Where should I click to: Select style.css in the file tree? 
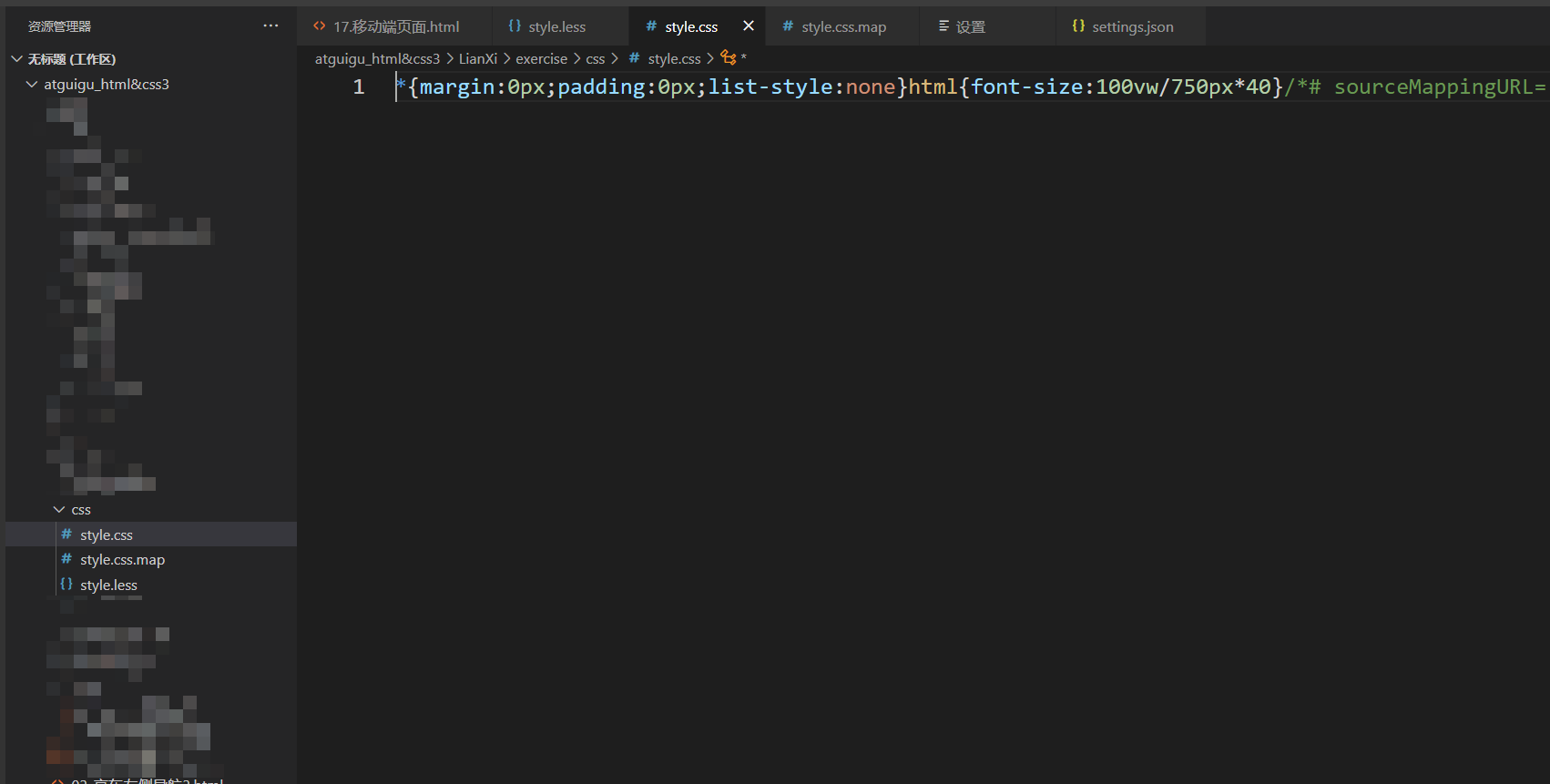151,535
